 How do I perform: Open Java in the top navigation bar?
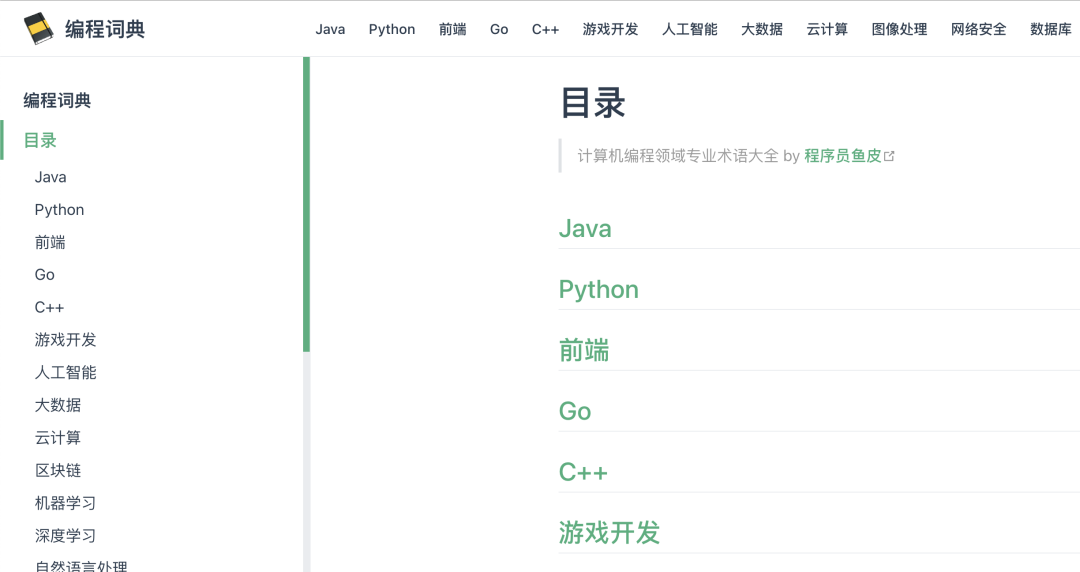pos(330,29)
